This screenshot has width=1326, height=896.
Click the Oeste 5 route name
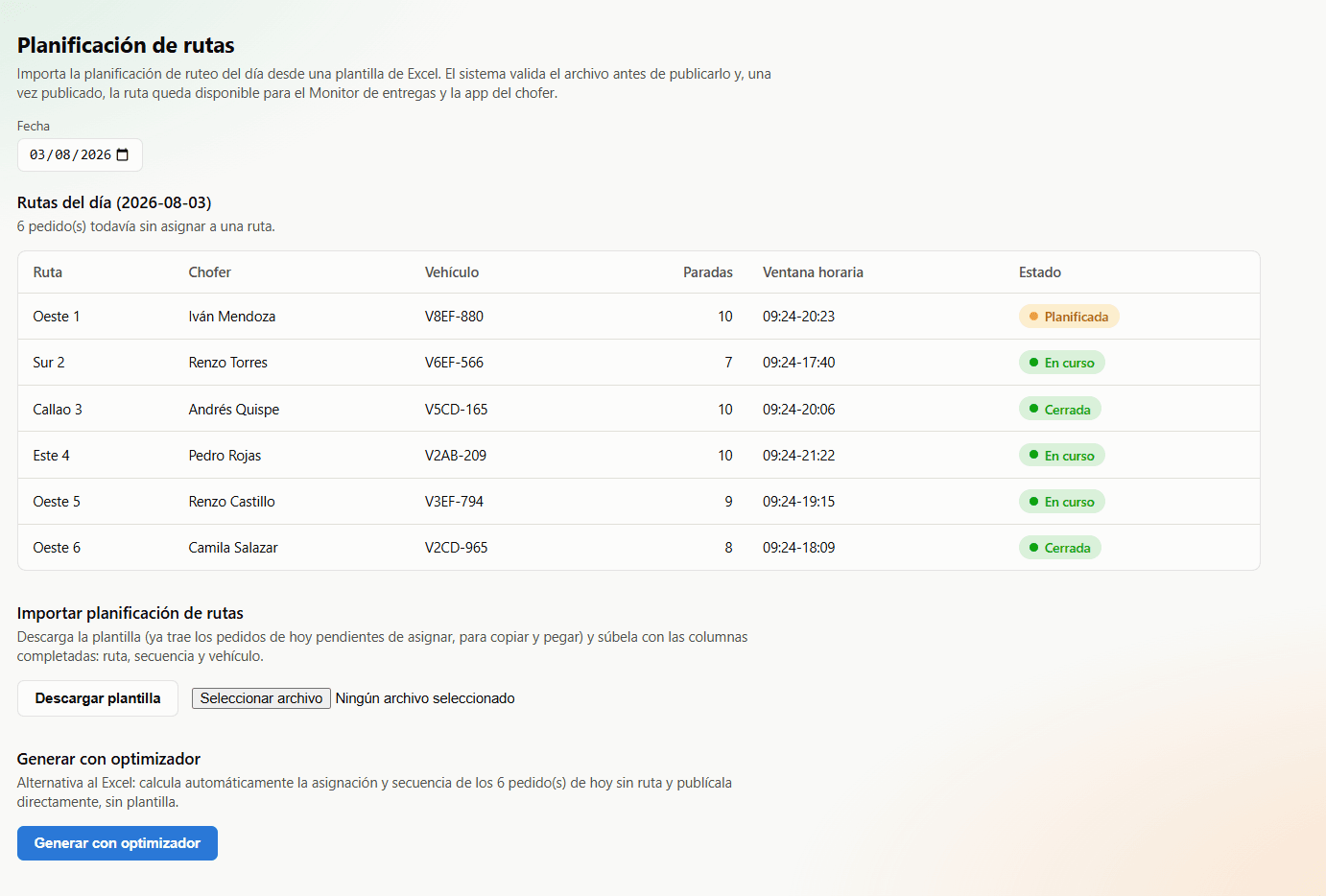57,502
